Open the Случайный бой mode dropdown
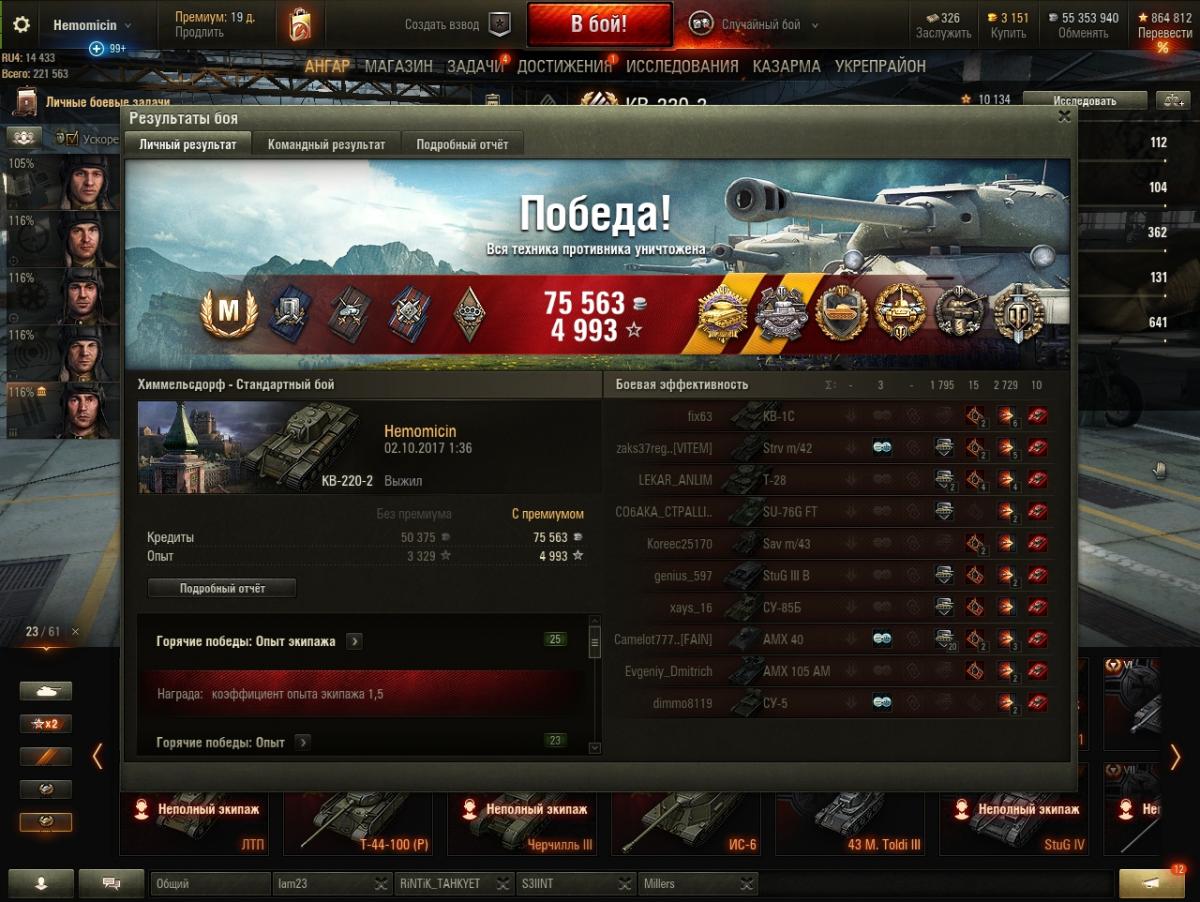Image resolution: width=1200 pixels, height=902 pixels. tap(755, 25)
